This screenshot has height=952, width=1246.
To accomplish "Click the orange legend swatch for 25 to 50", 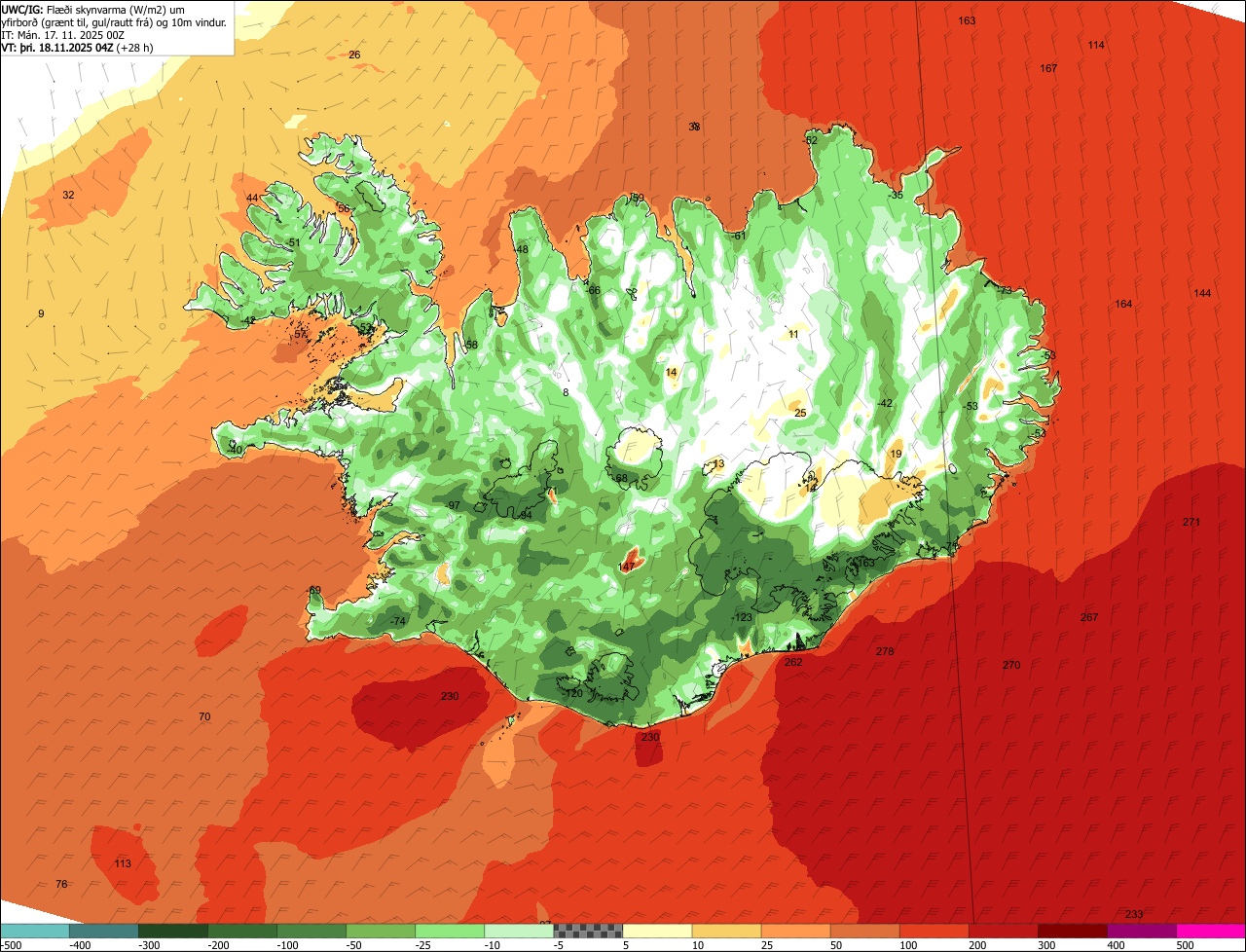I will (794, 931).
